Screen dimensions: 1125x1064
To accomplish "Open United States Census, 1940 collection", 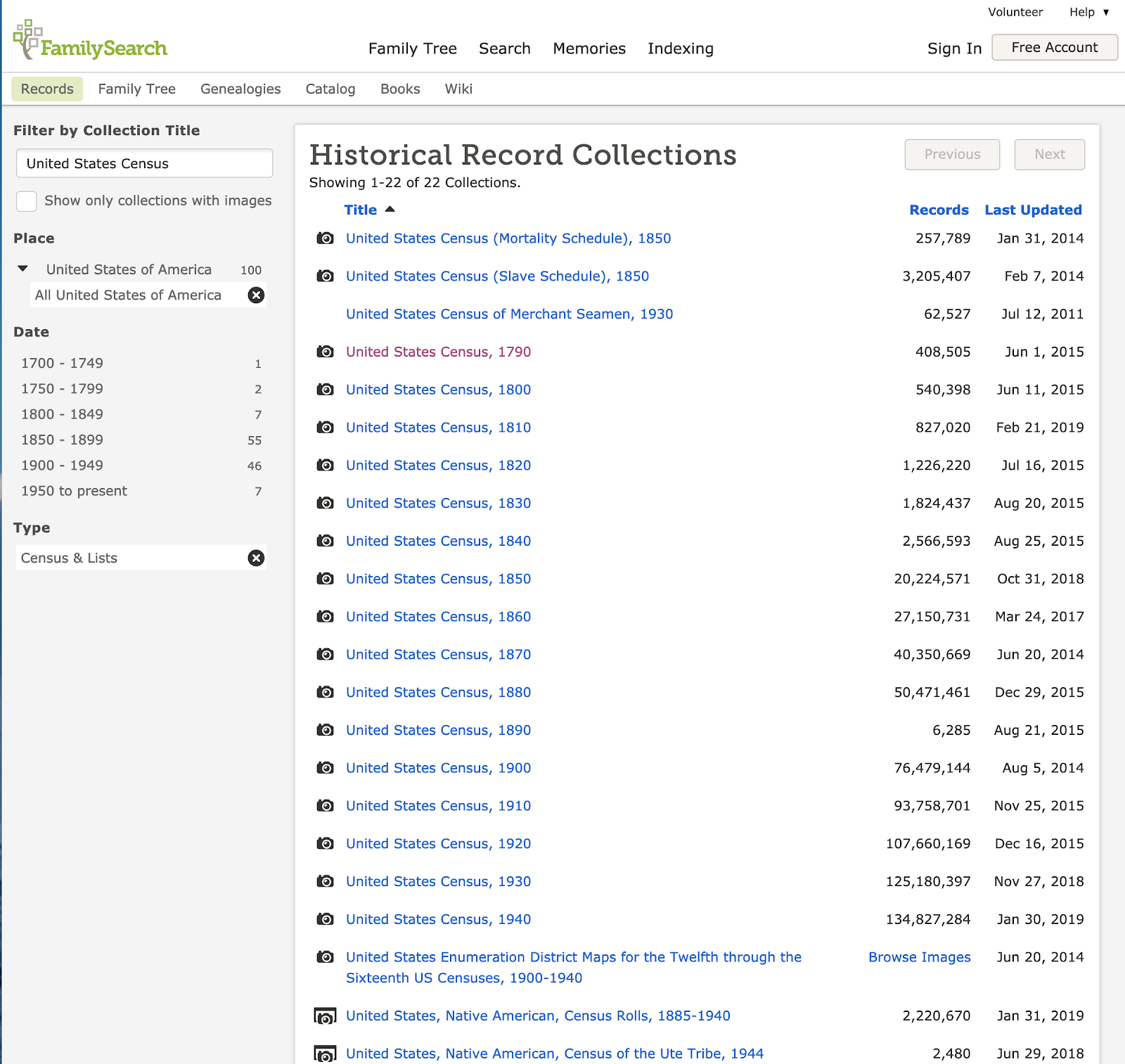I will [438, 919].
